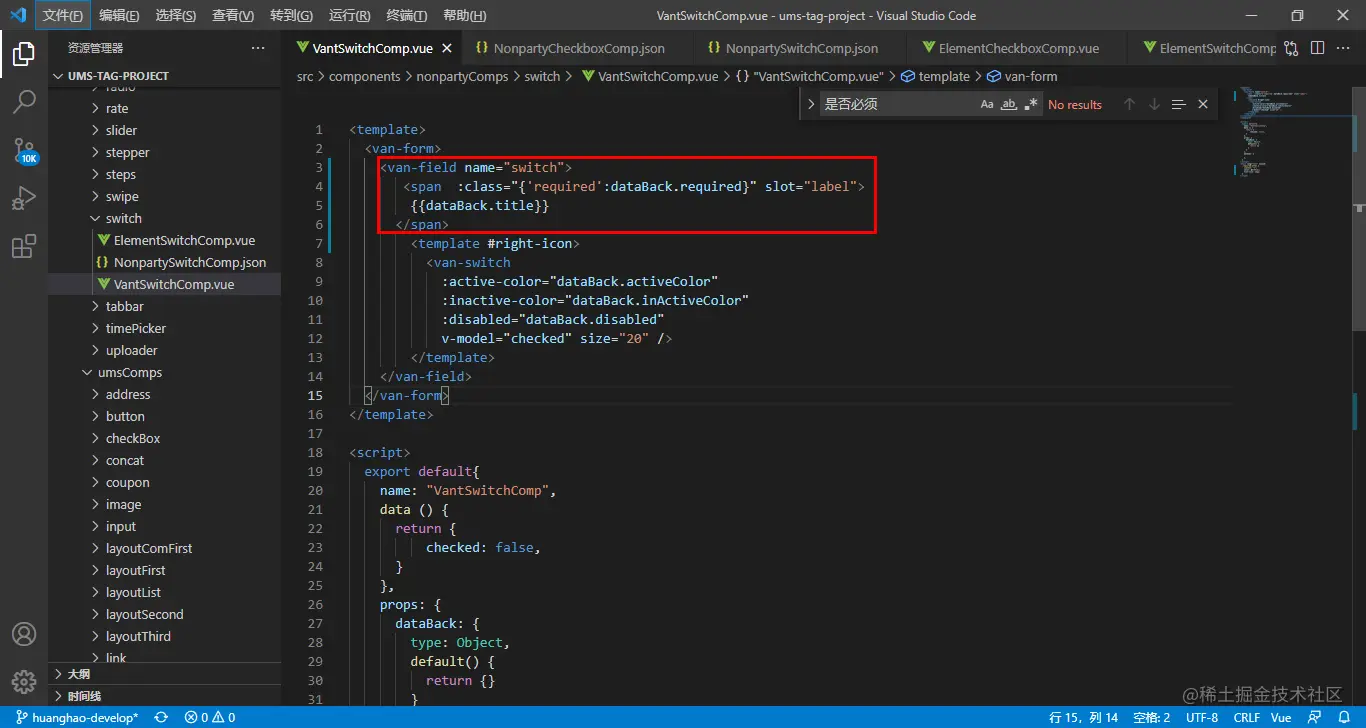Toggle find in selection

(x=1179, y=104)
